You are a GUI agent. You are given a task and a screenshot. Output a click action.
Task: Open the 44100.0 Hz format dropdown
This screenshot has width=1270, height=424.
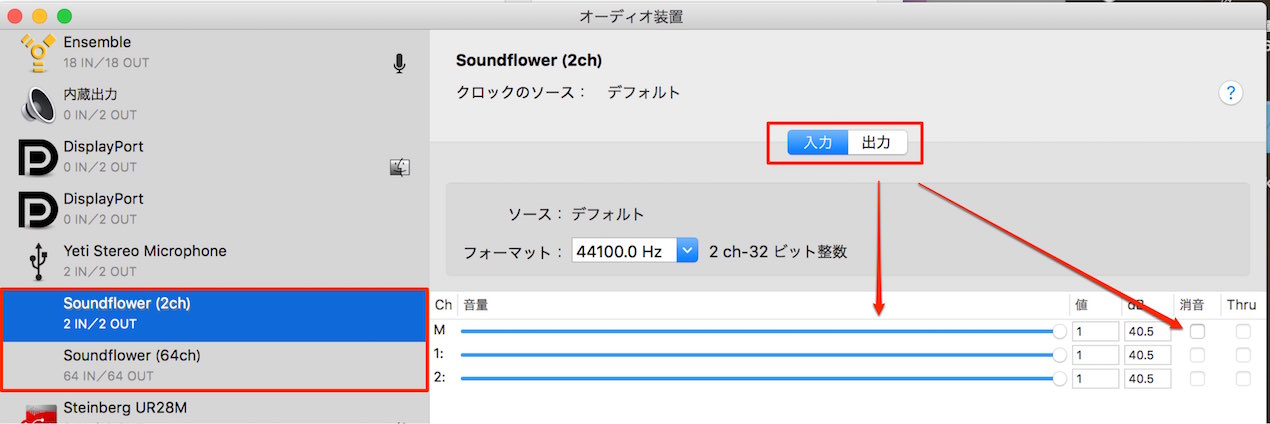point(634,251)
